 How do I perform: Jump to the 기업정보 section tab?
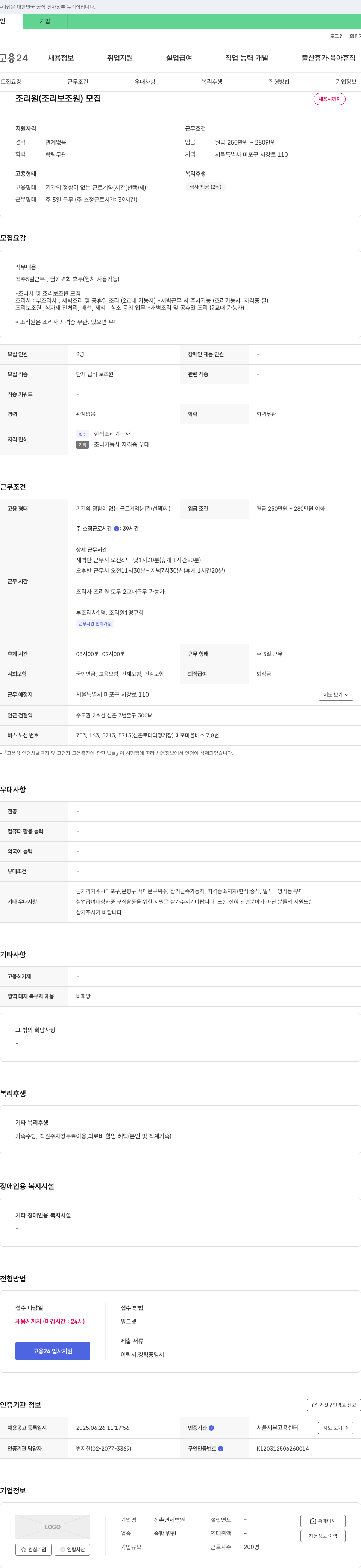coord(346,82)
